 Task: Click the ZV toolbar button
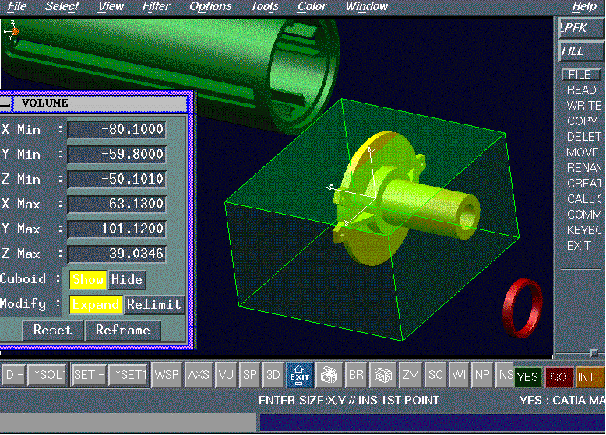click(410, 374)
